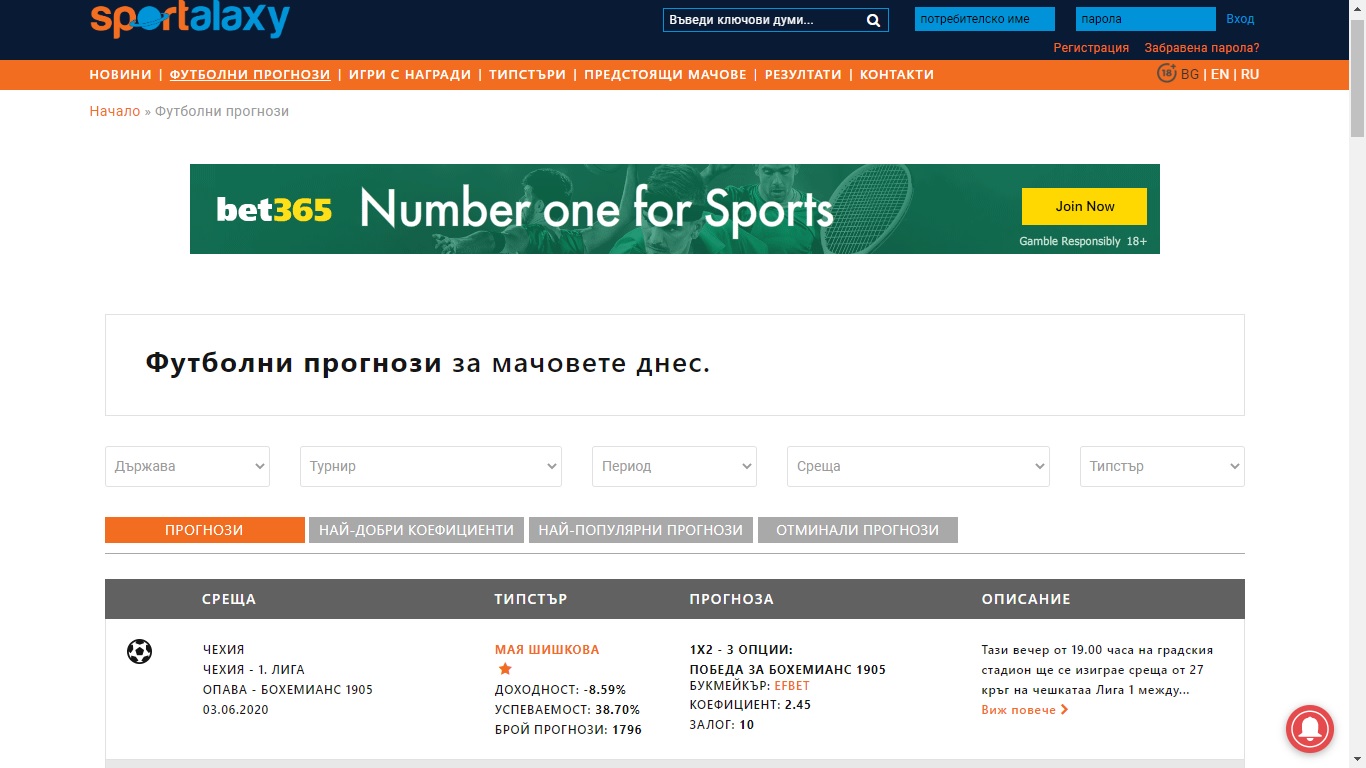Open Новини in the navigation menu
The height and width of the screenshot is (768, 1366).
coord(120,74)
